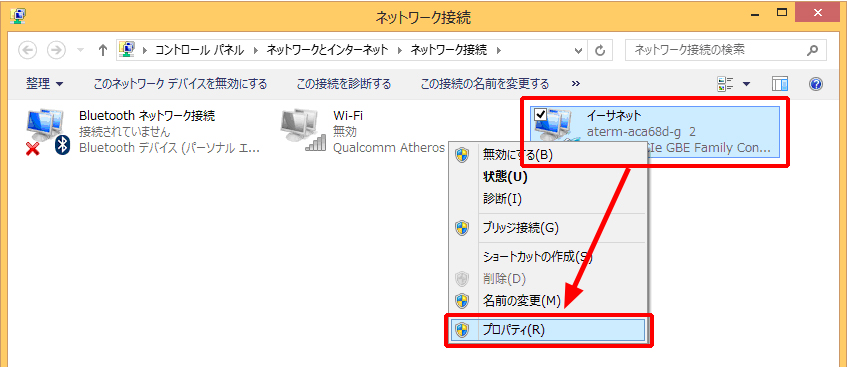The image size is (847, 367).
Task: Expand arrow after ネットワークとインターネット breadcrumb
Action: point(400,51)
